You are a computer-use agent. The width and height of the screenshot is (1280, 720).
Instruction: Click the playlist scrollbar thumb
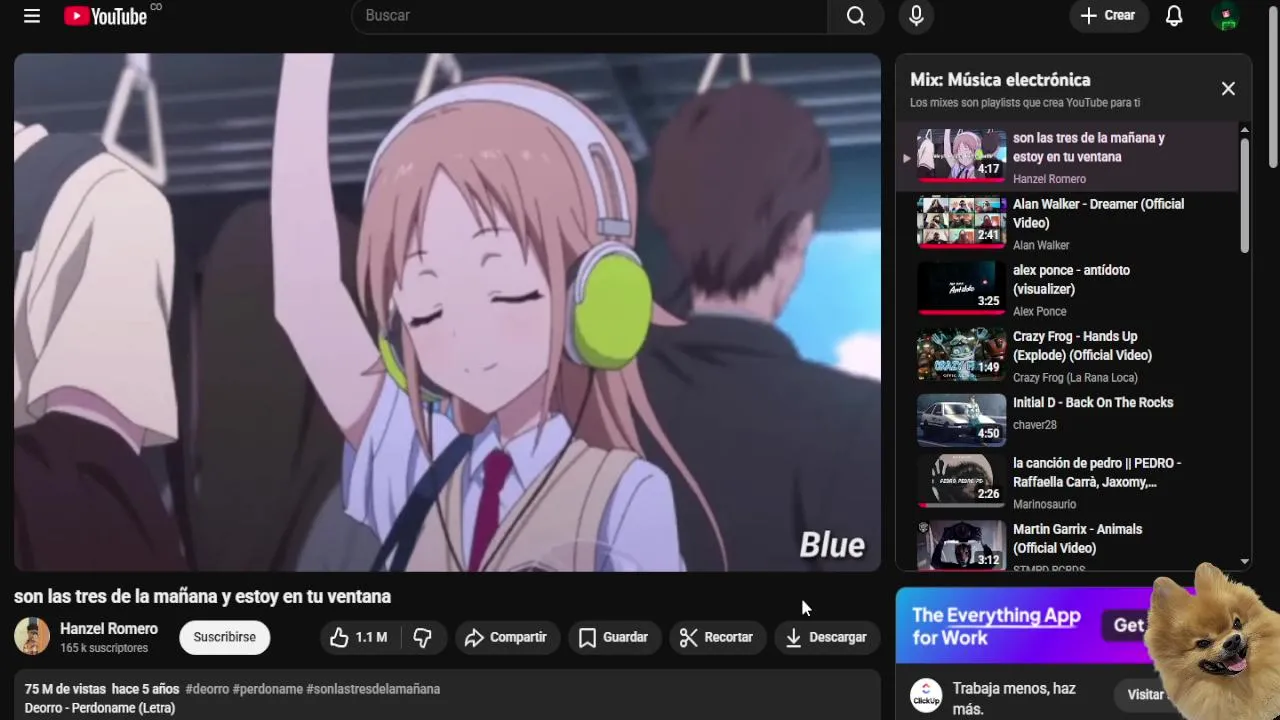[1244, 195]
